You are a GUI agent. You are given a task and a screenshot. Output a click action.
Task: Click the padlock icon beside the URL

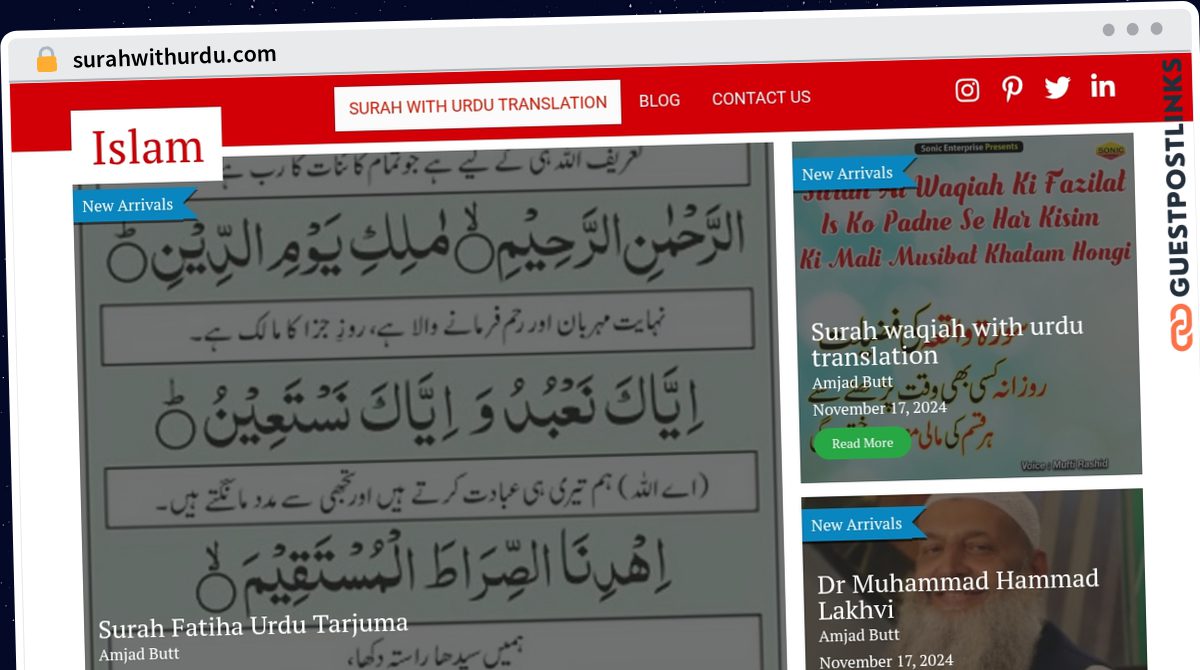tap(47, 60)
